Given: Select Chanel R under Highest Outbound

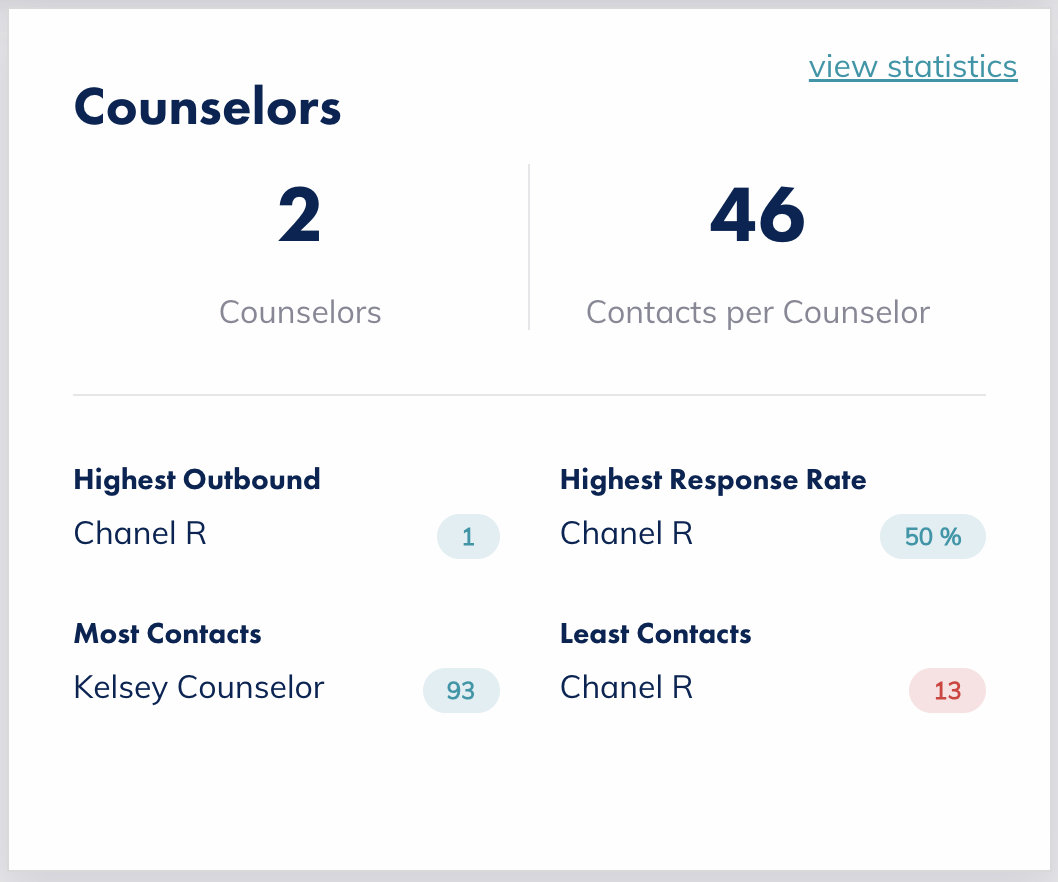Looking at the screenshot, I should pos(139,533).
